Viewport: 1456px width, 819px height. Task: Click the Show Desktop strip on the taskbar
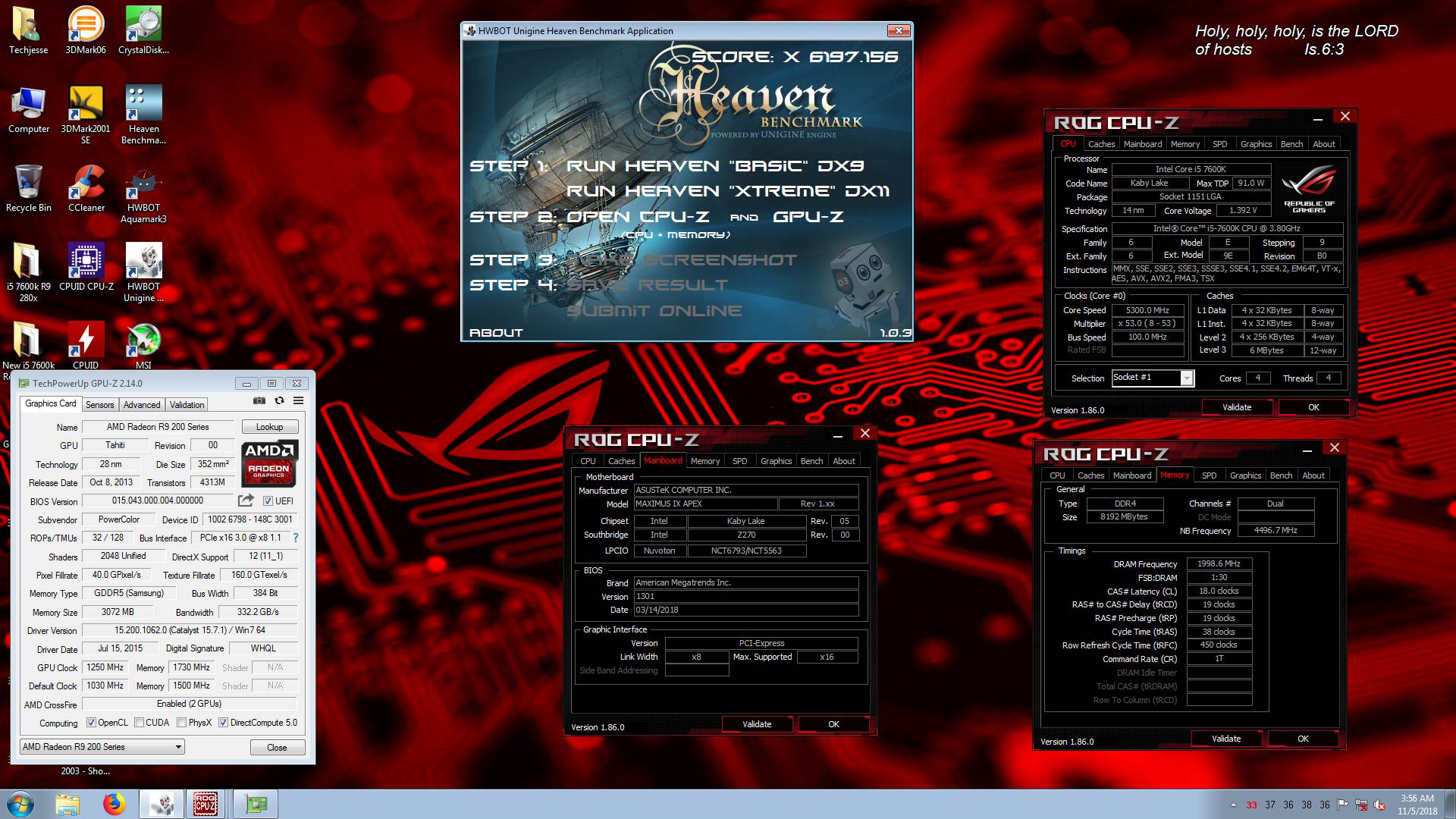[x=1450, y=804]
